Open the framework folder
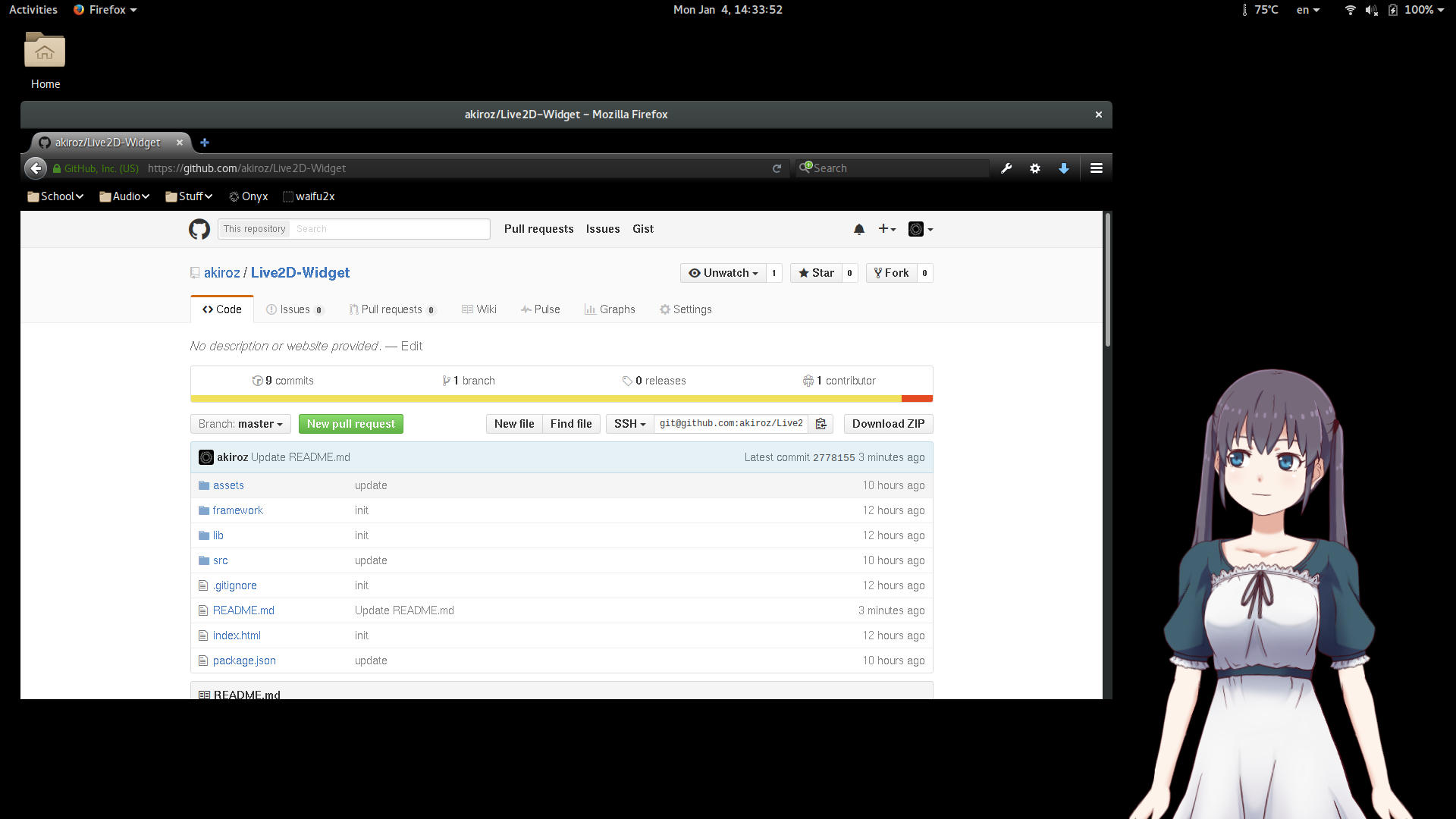1456x819 pixels. [x=237, y=510]
